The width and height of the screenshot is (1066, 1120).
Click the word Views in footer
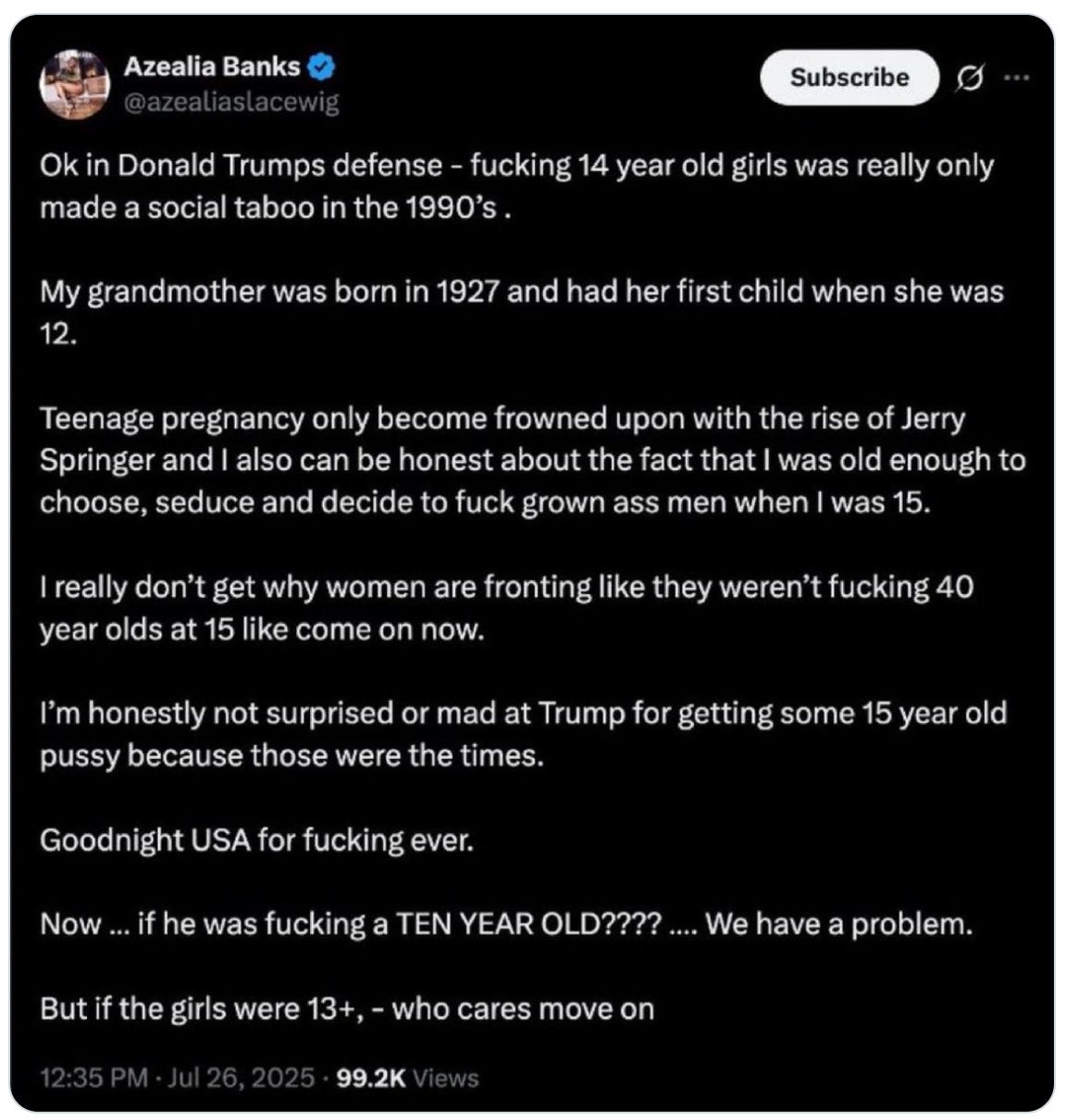coord(445,1077)
